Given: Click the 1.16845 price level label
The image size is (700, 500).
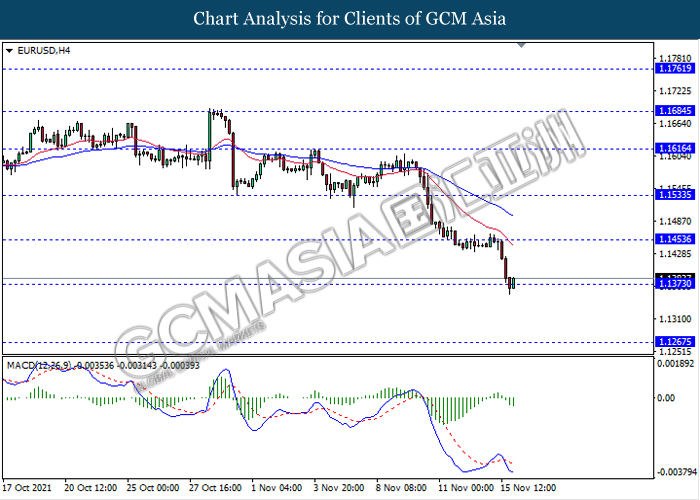Looking at the screenshot, I should (x=675, y=111).
